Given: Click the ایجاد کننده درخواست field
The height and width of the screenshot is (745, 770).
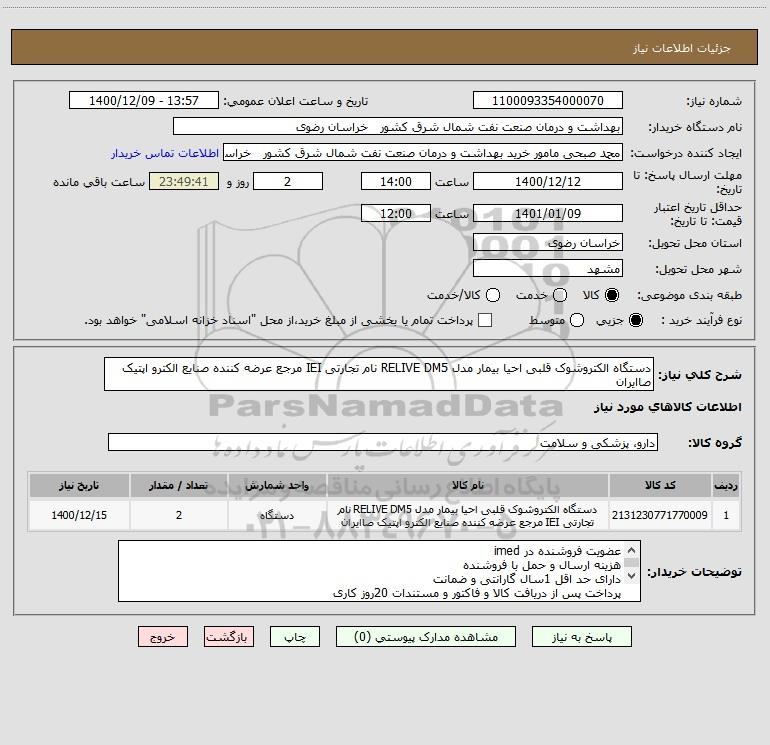Looking at the screenshot, I should (423, 153).
